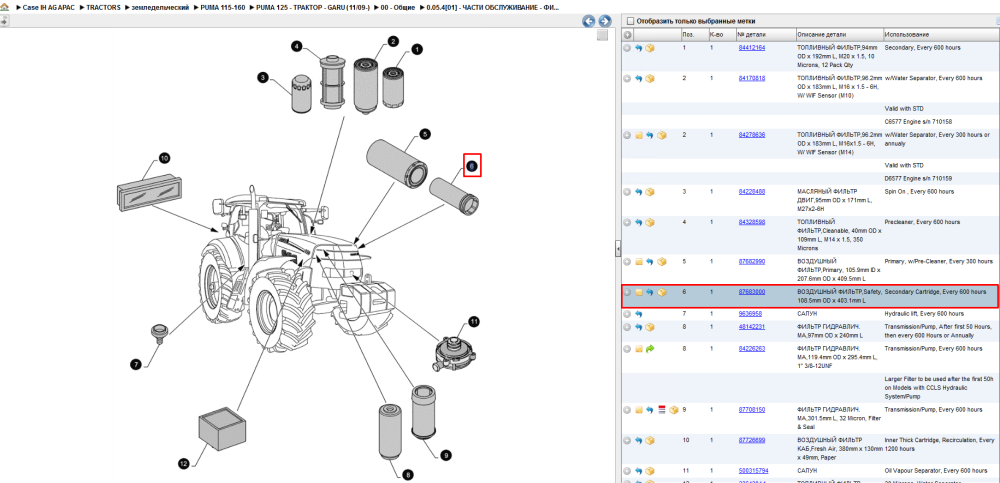This screenshot has height=483, width=1000.
Task: Mark the round selector for part 84170818
Action: pos(628,78)
